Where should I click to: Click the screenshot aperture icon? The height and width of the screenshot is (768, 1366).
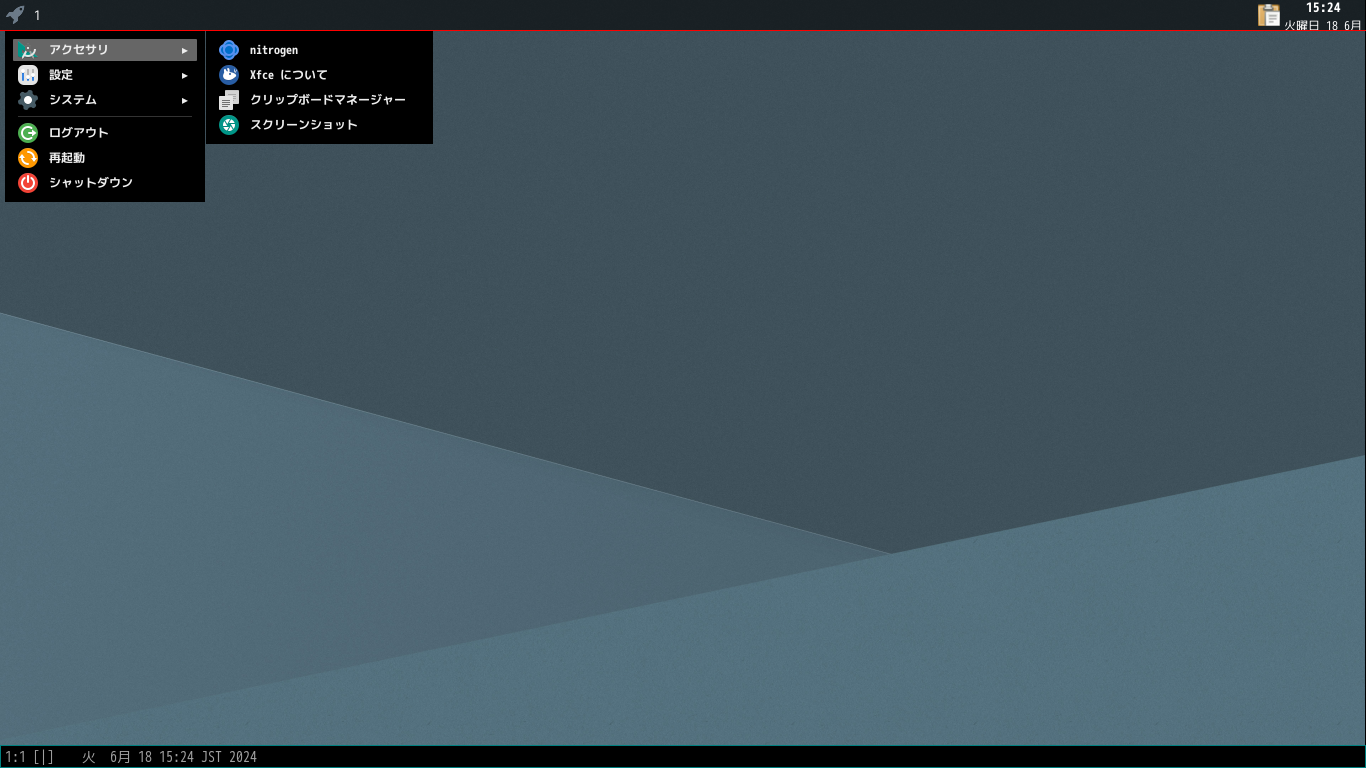pos(229,125)
